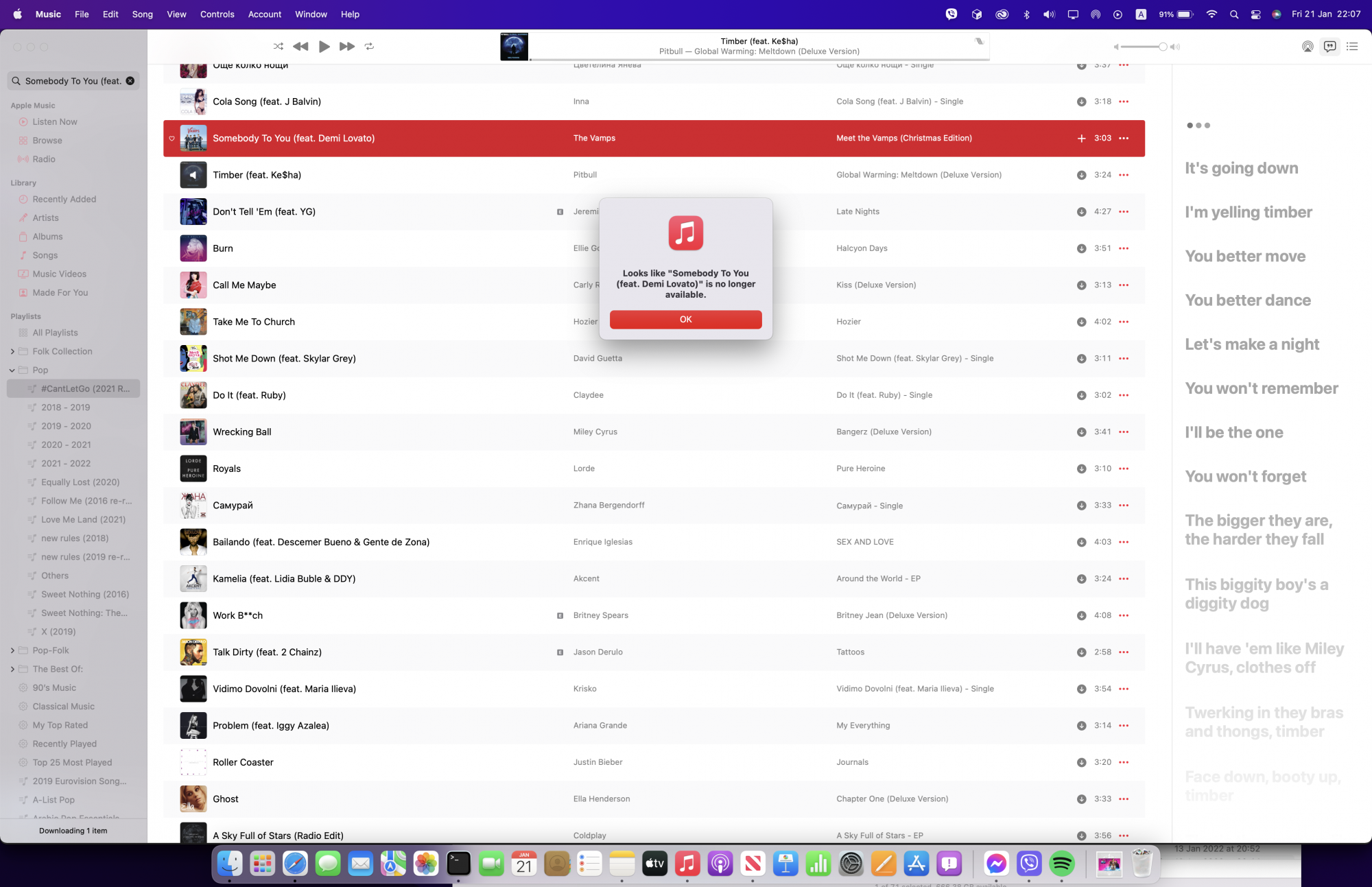Expand the Pop-Folk folder
Screen dimensions: 1372x887
(12, 650)
